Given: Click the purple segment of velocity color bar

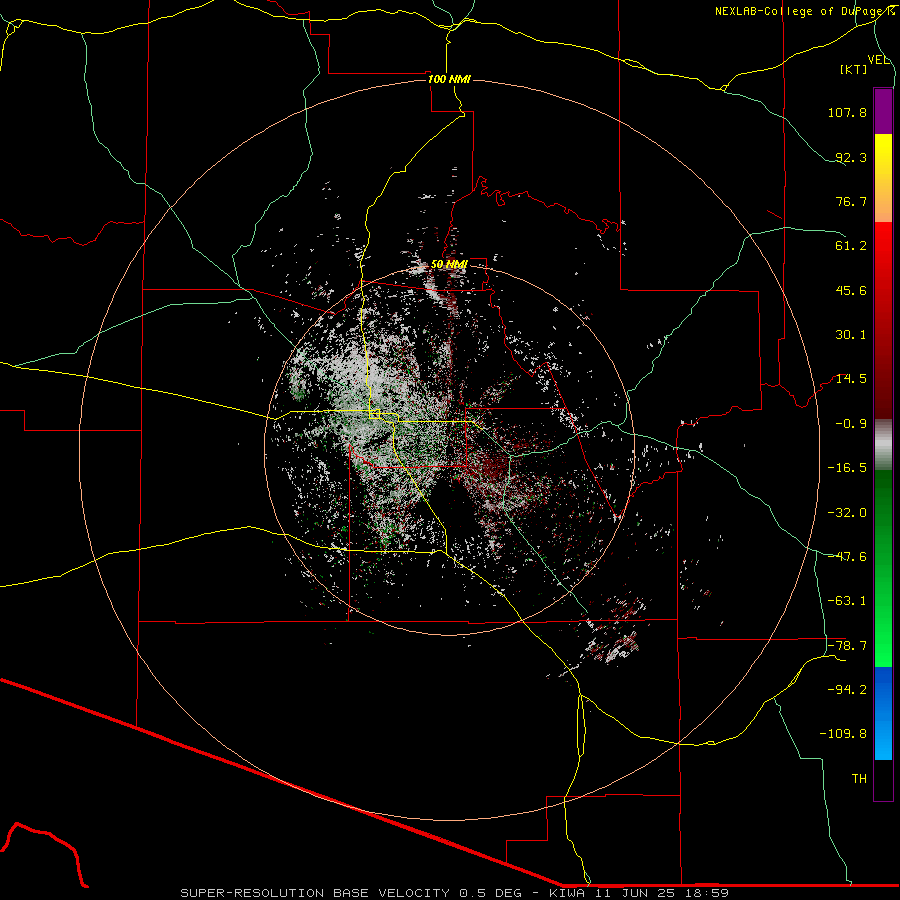Looking at the screenshot, I should click(x=883, y=111).
